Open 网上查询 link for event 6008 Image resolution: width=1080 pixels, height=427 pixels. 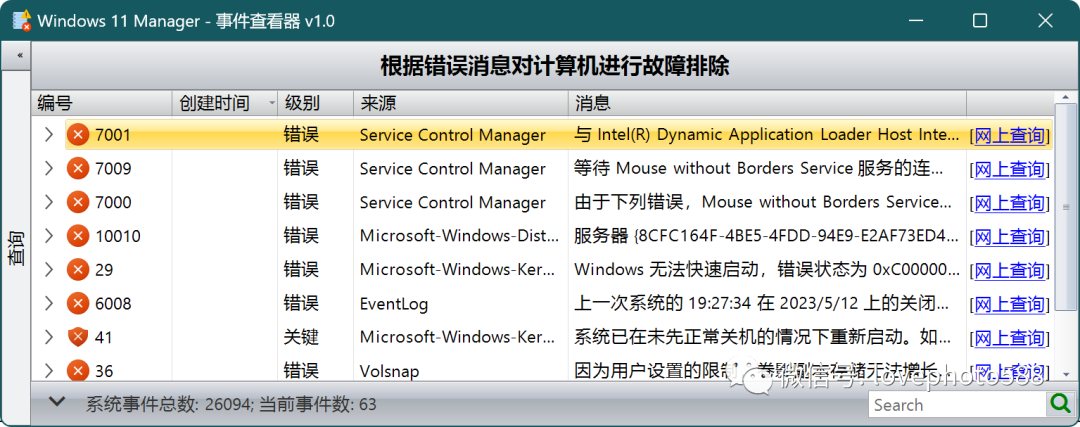click(1010, 304)
